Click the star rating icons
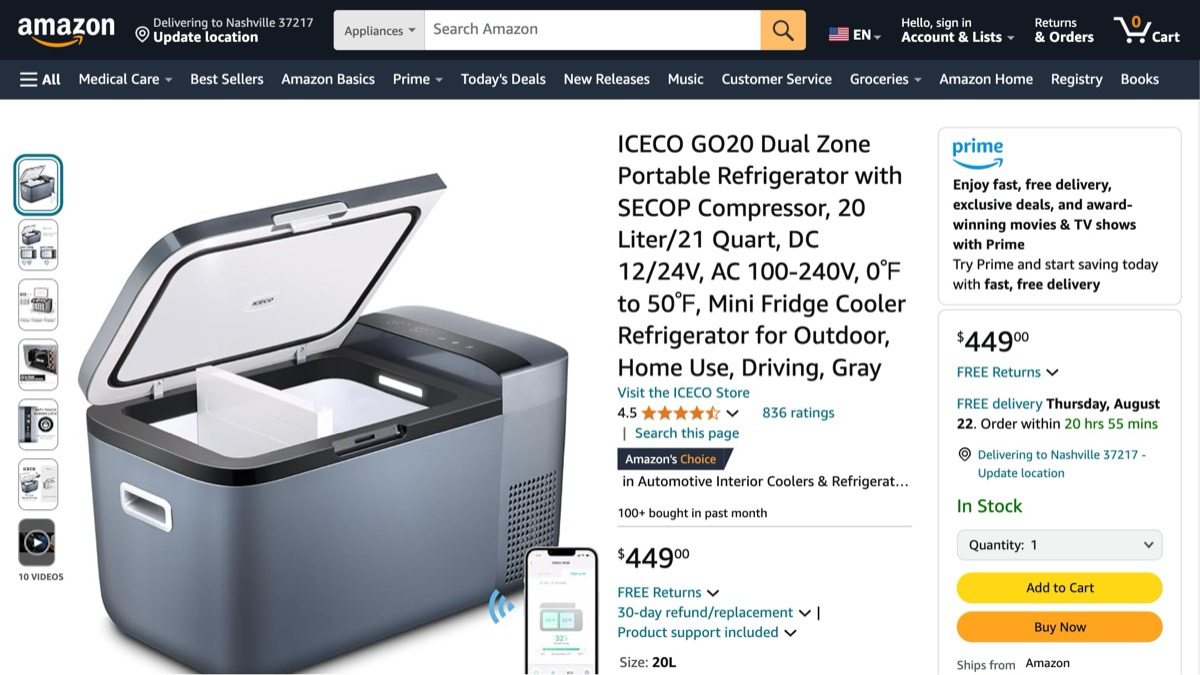The image size is (1200, 675). 680,413
